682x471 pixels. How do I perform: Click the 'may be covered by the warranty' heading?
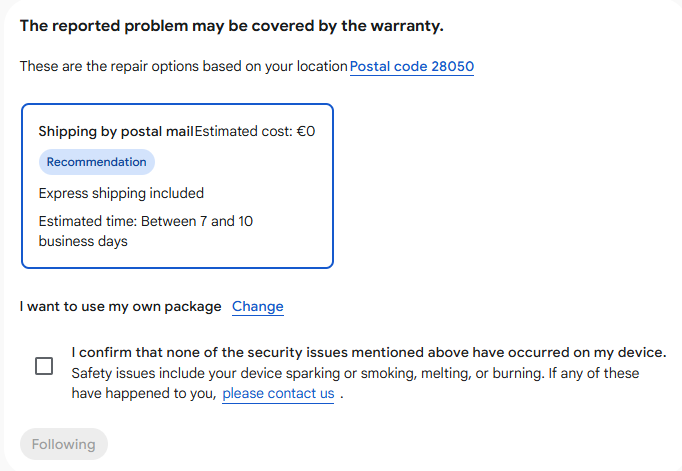pos(231,26)
